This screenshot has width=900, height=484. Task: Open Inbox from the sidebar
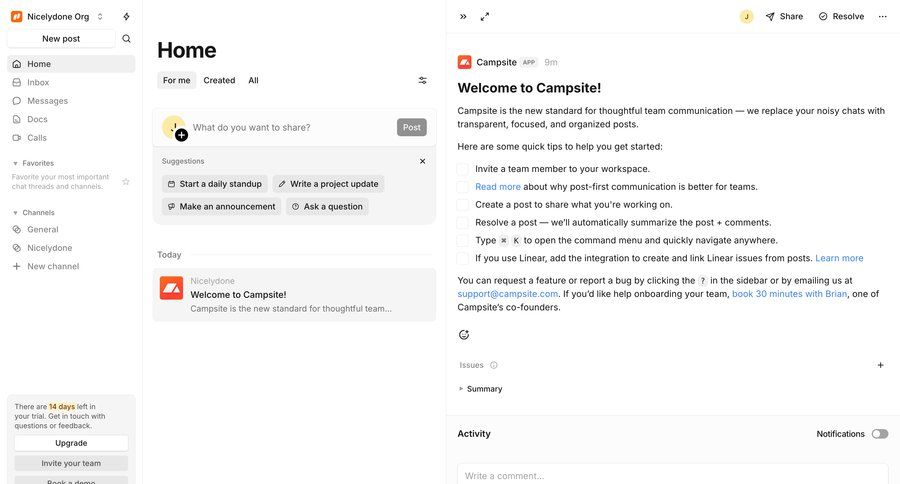[71, 82]
